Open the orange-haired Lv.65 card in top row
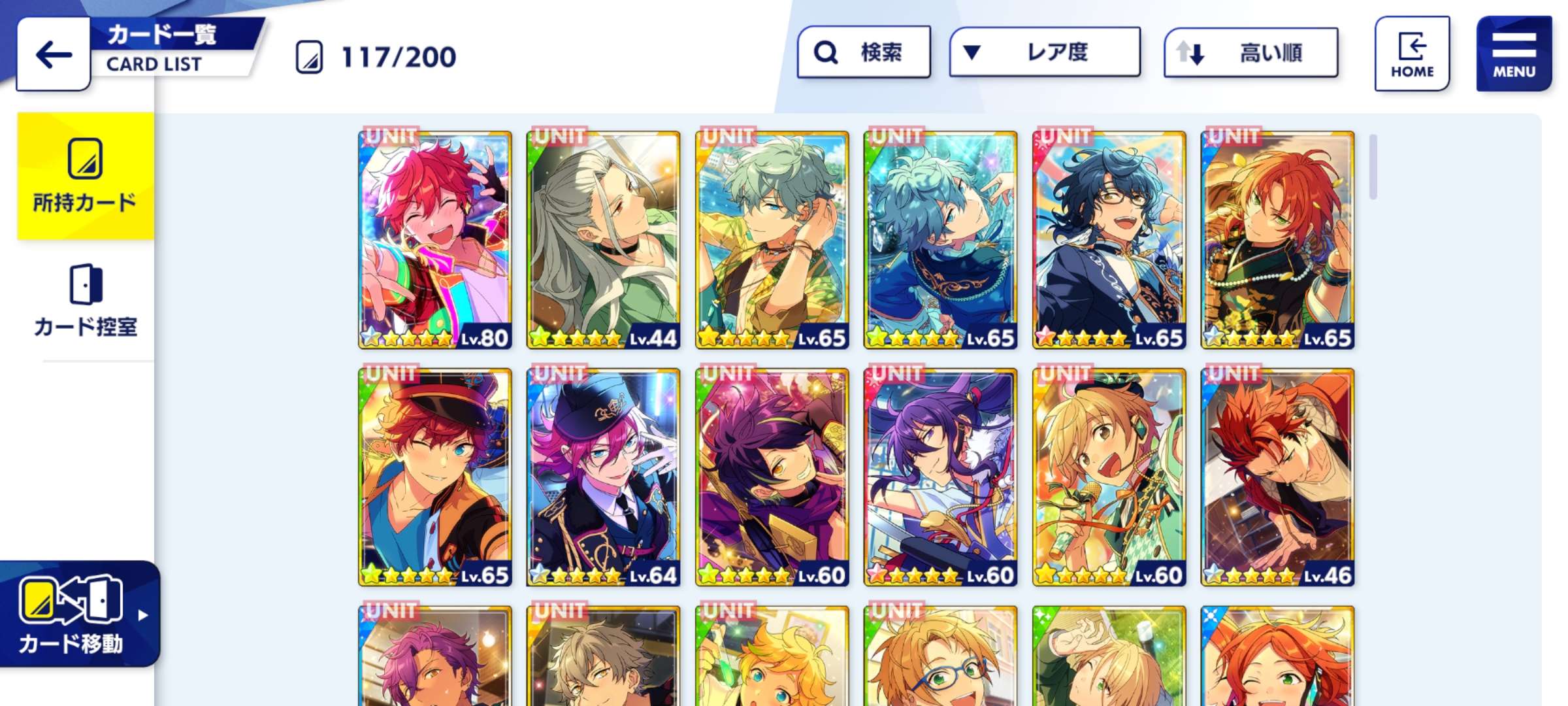 (x=1277, y=239)
